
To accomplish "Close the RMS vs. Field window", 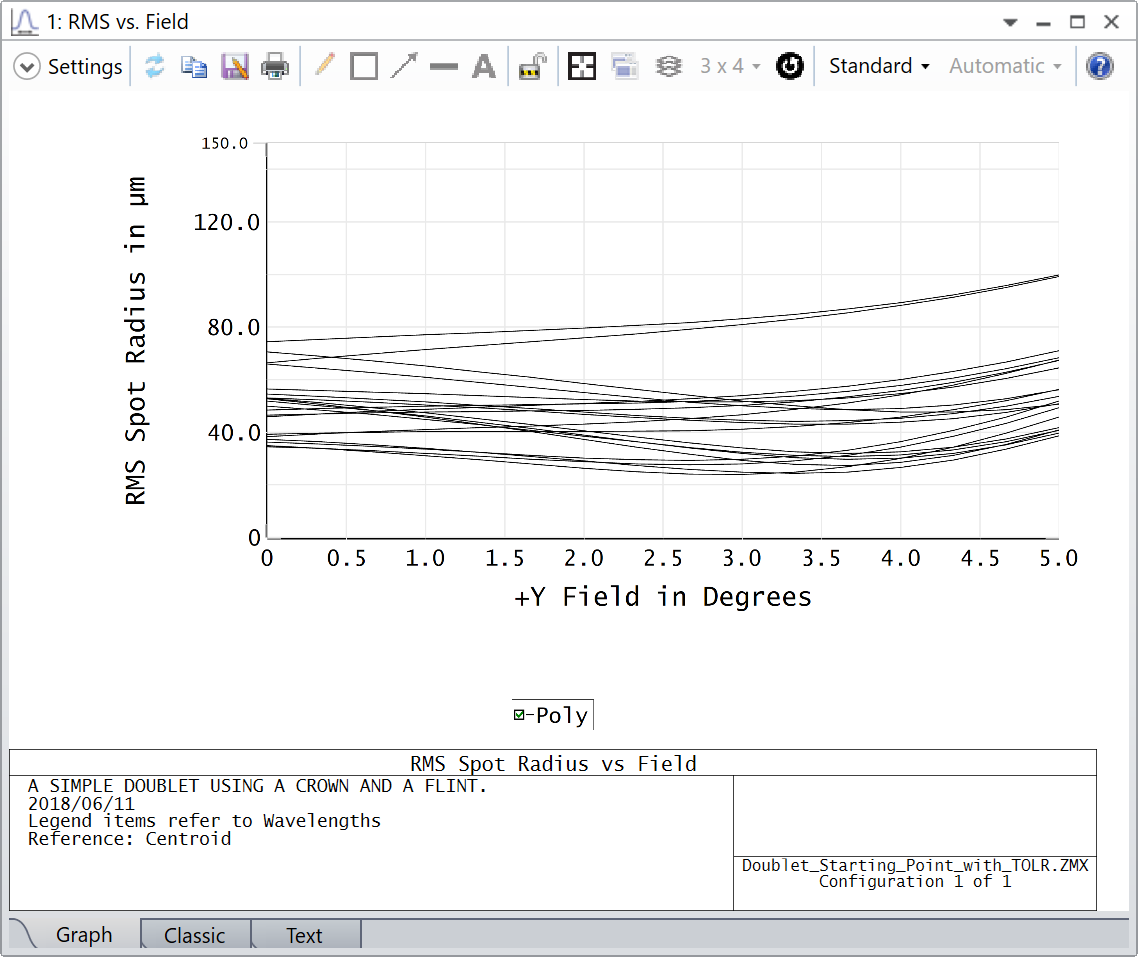I will point(1111,22).
